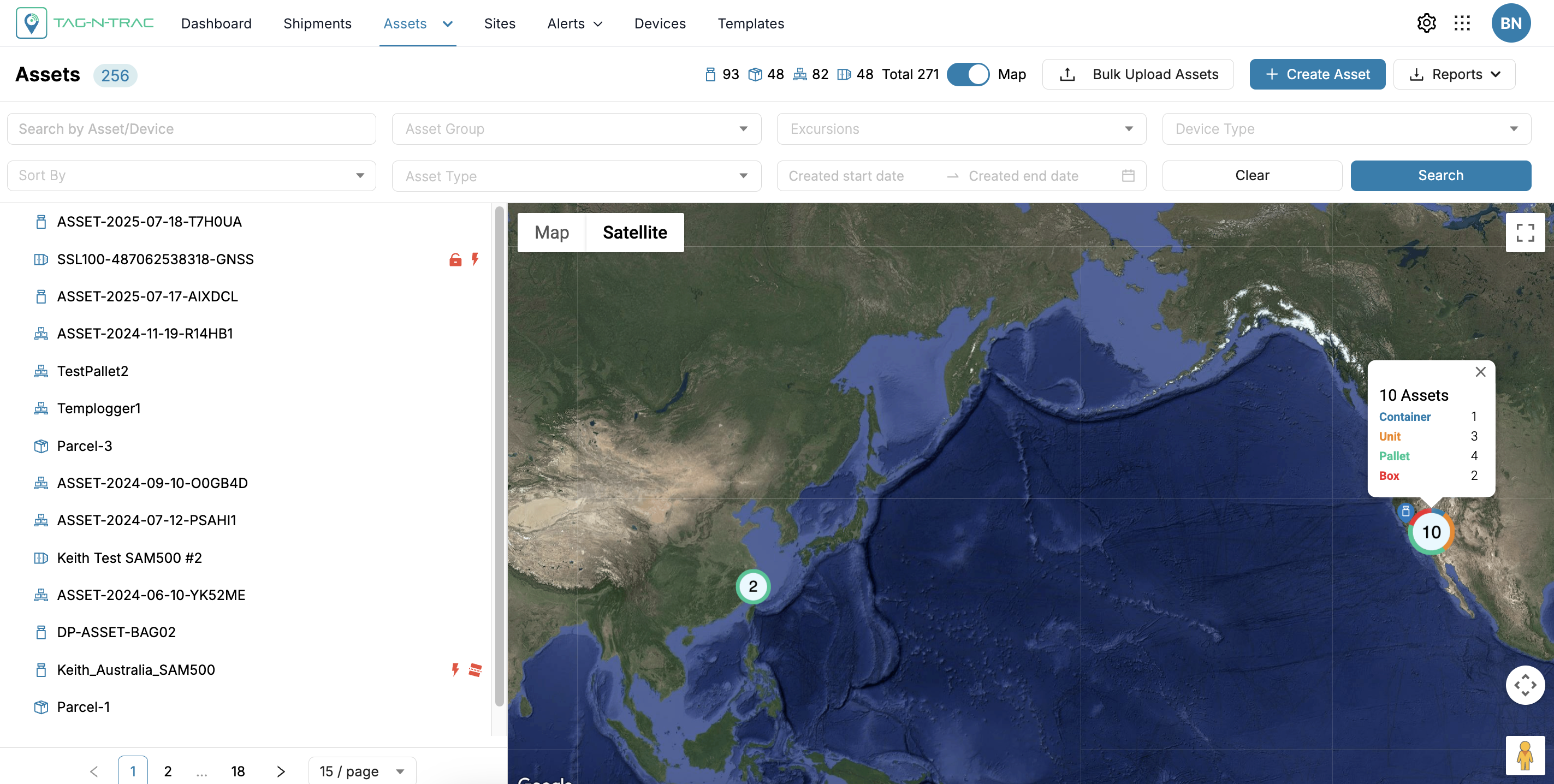
Task: Click the calendar icon in date range
Action: tap(1128, 175)
